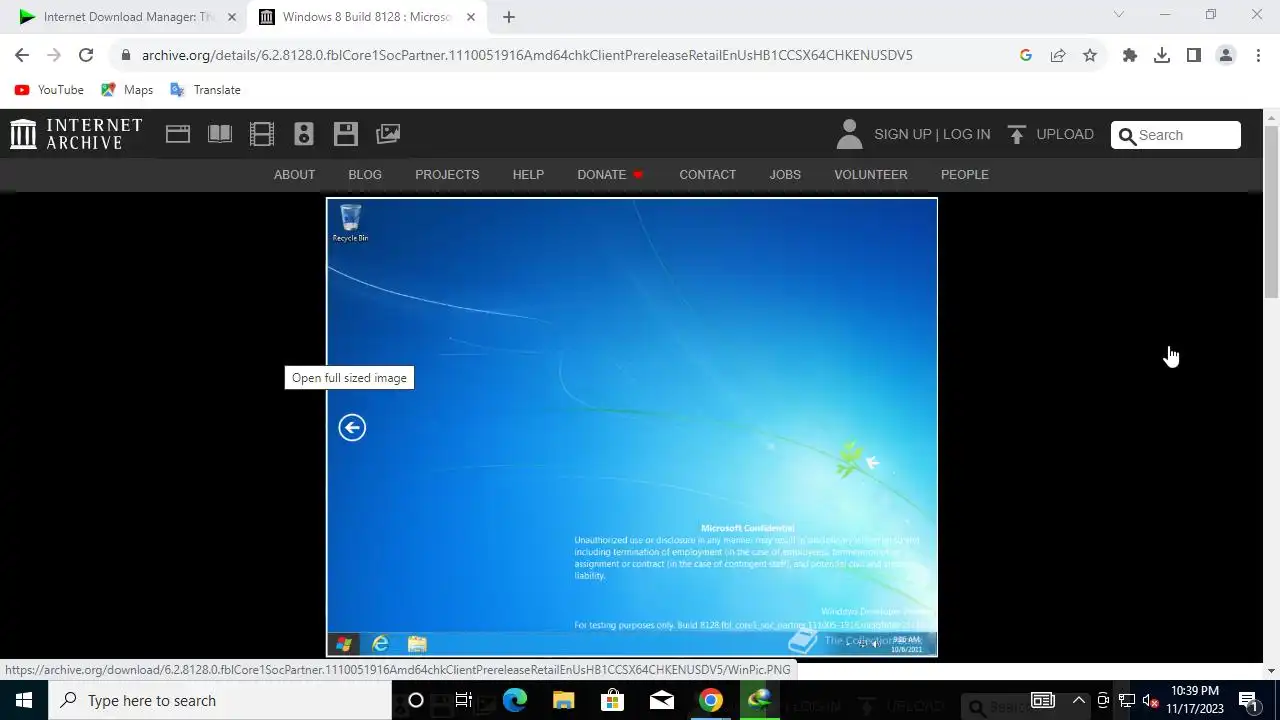The image size is (1280, 720).
Task: Open the DONATE menu item
Action: point(610,174)
